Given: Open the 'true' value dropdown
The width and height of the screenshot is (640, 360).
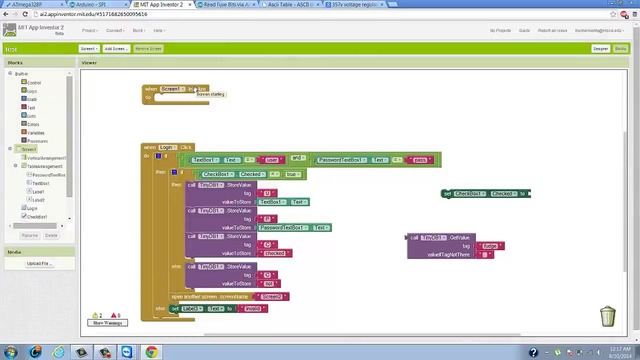Looking at the screenshot, I should [293, 174].
